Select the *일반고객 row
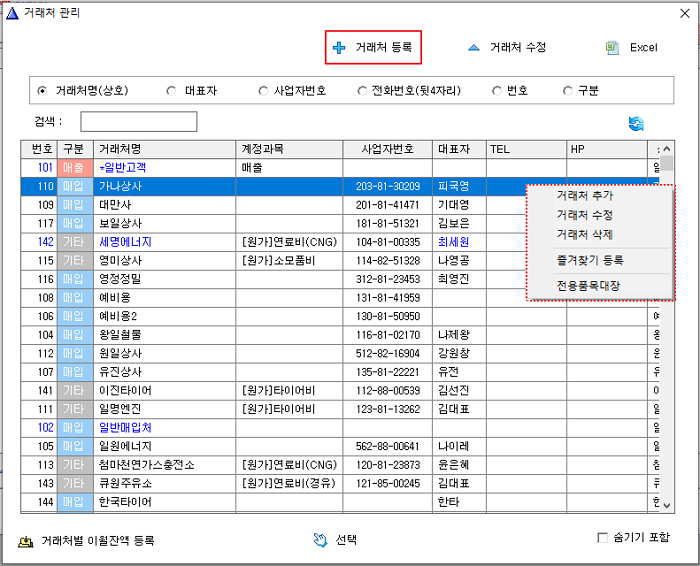Viewport: 700px width, 566px height. coord(340,168)
